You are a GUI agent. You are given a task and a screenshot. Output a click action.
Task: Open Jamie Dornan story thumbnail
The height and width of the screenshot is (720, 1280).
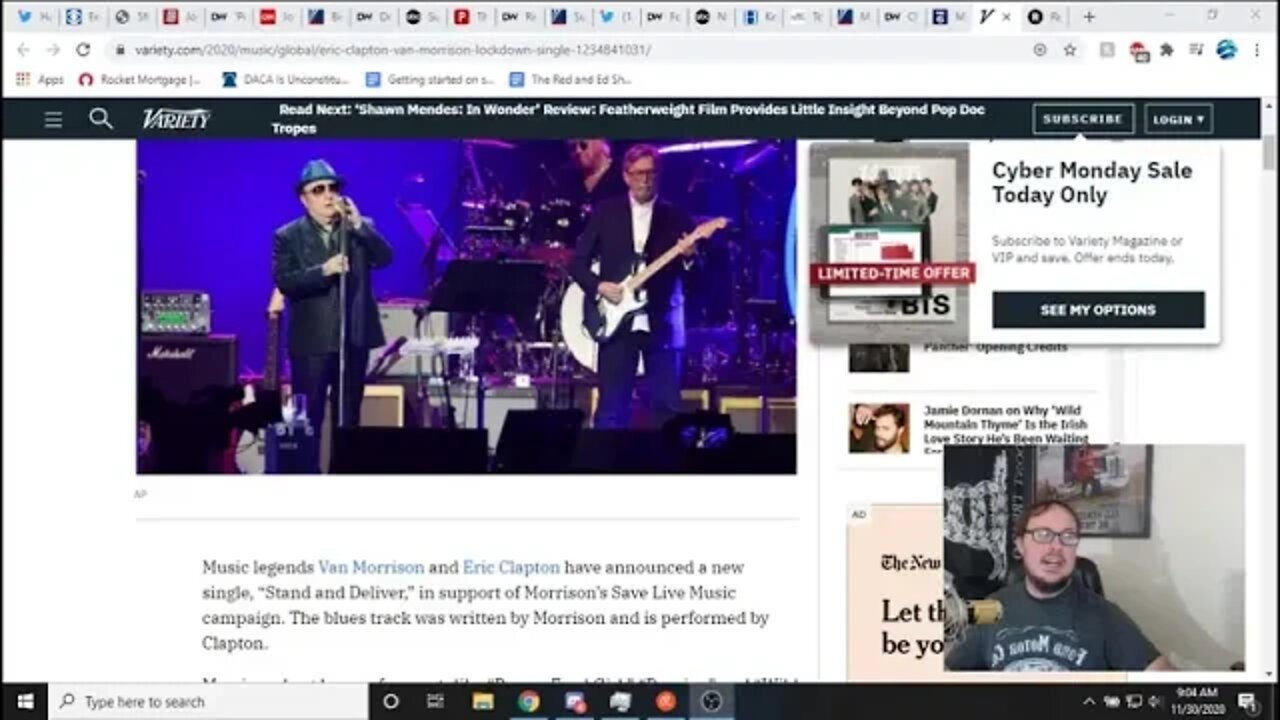coord(879,428)
